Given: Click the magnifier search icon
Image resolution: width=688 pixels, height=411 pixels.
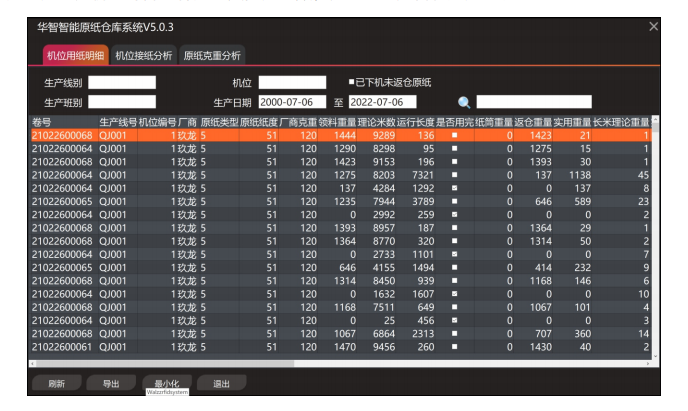Looking at the screenshot, I should (x=464, y=102).
